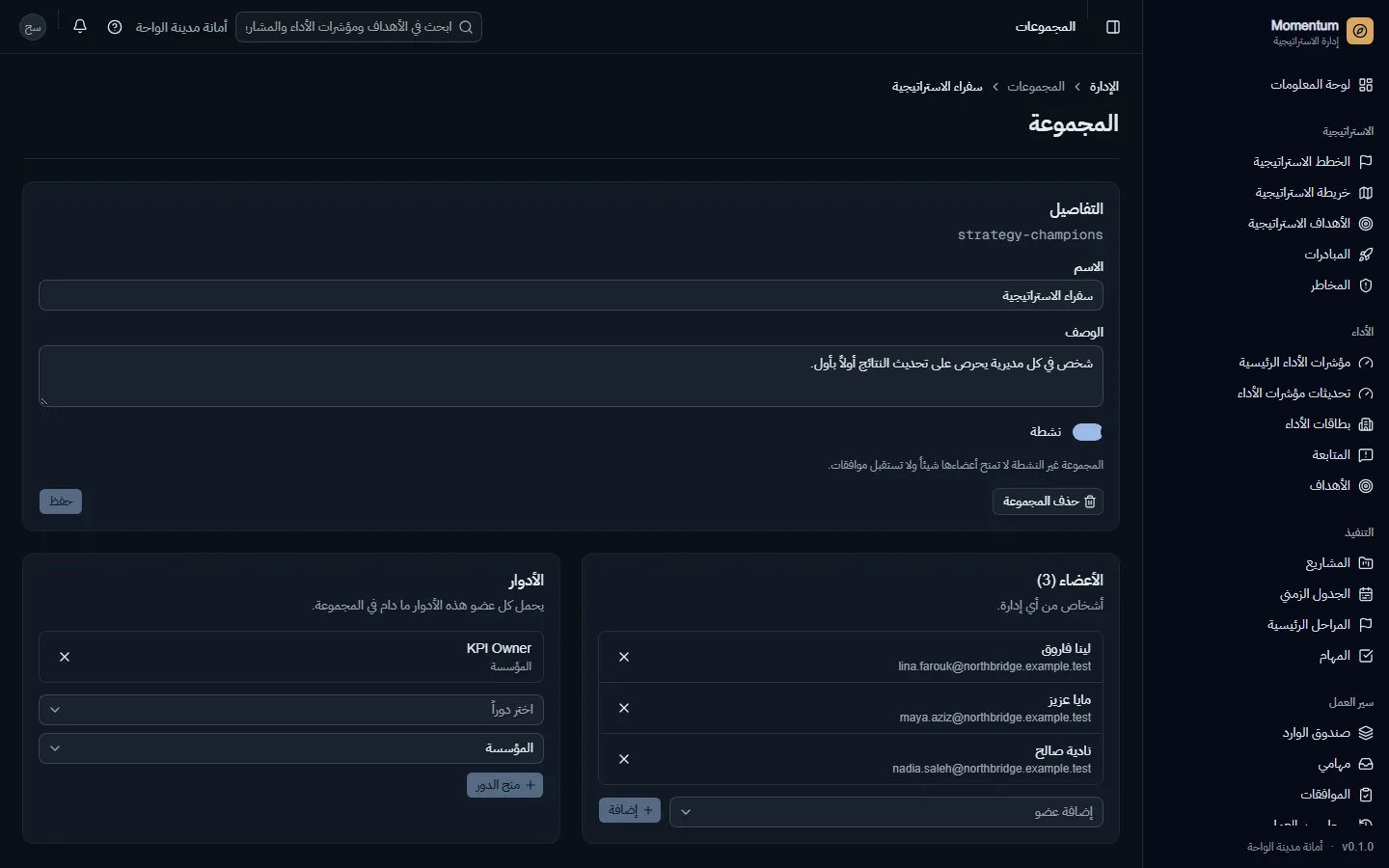Click the منح الدور grant role button
The image size is (1389, 868).
(x=504, y=785)
